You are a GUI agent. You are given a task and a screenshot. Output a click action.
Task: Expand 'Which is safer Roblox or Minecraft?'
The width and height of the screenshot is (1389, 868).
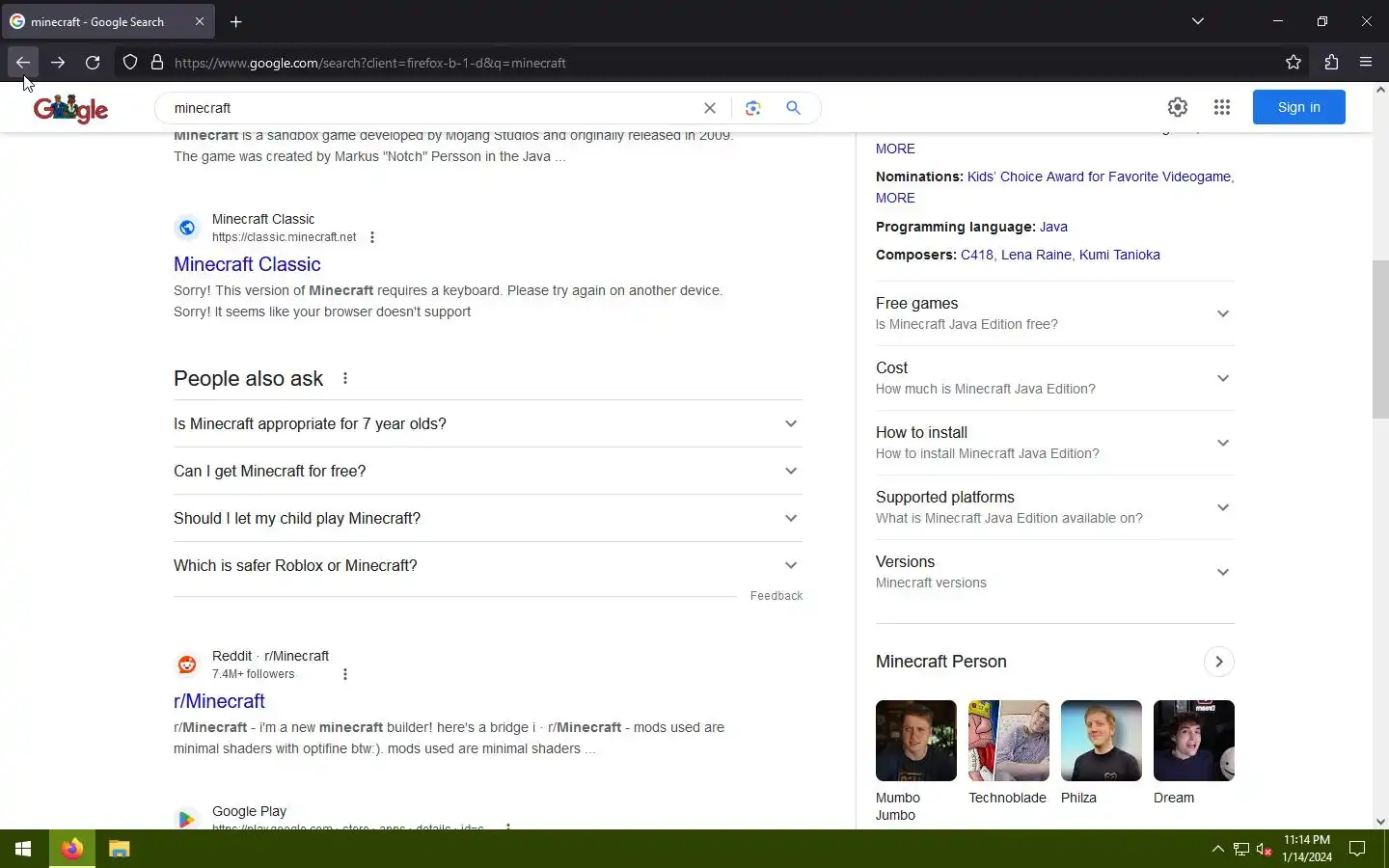[488, 565]
